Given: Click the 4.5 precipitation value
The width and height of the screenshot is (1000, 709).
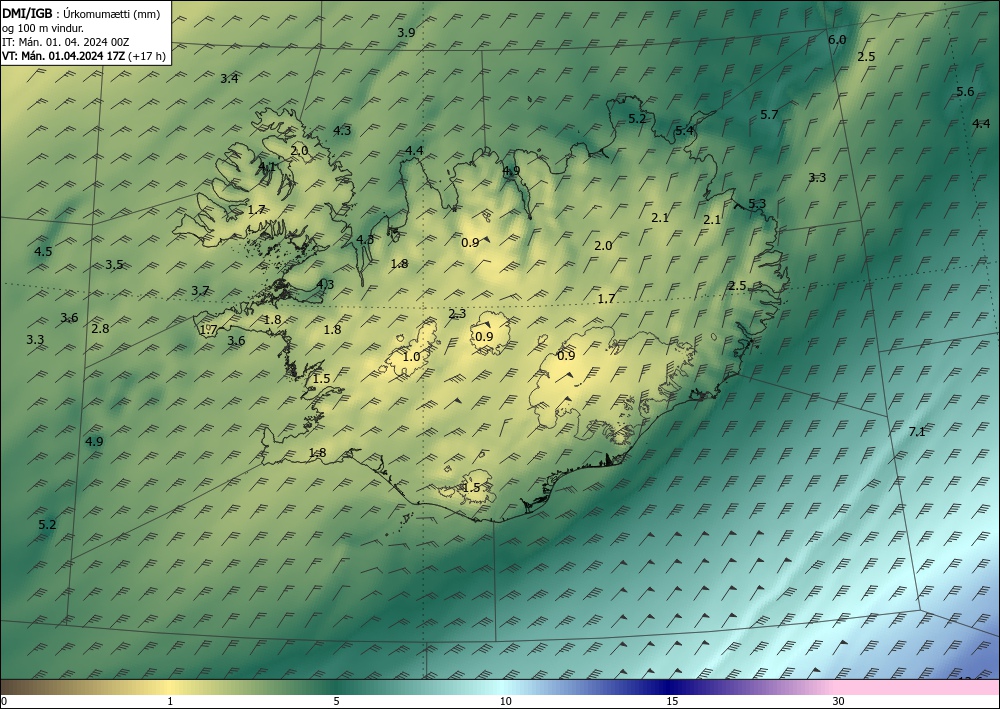Looking at the screenshot, I should click(43, 252).
